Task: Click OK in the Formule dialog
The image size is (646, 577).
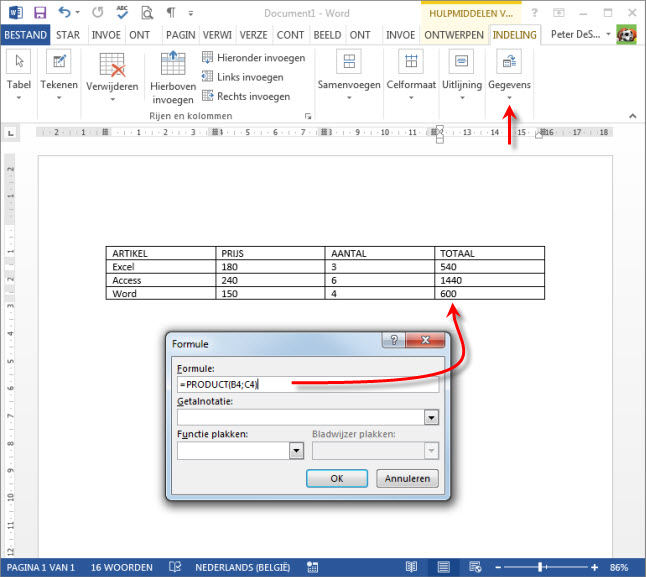Action: pos(337,479)
